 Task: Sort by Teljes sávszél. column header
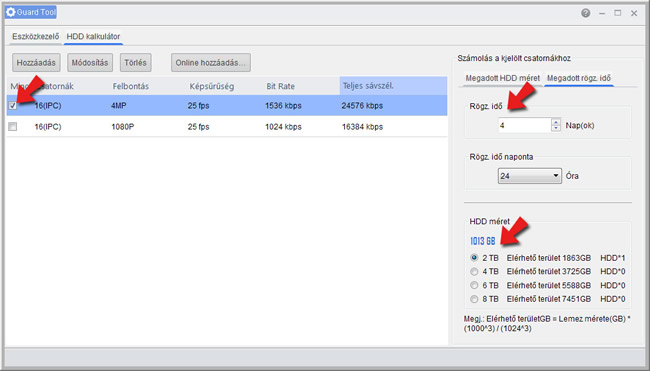[393, 86]
